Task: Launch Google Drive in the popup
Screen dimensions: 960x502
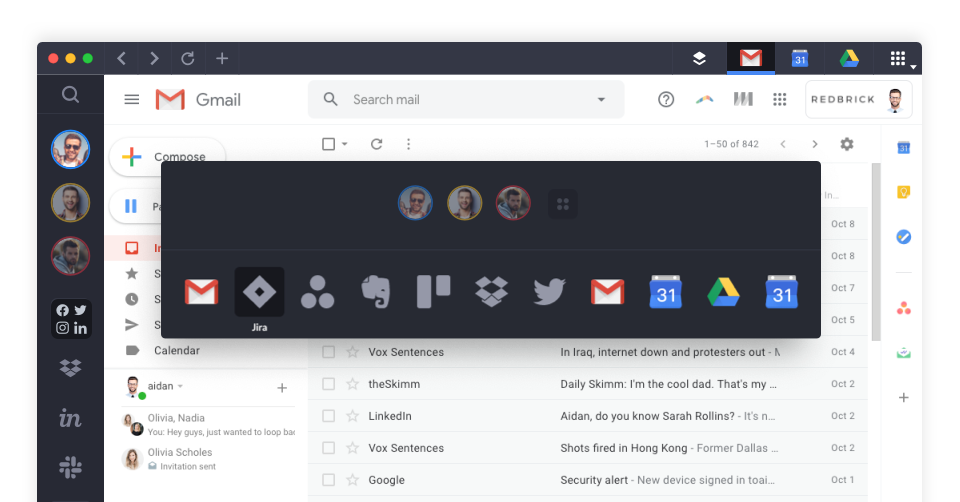Action: pyautogui.click(x=724, y=291)
